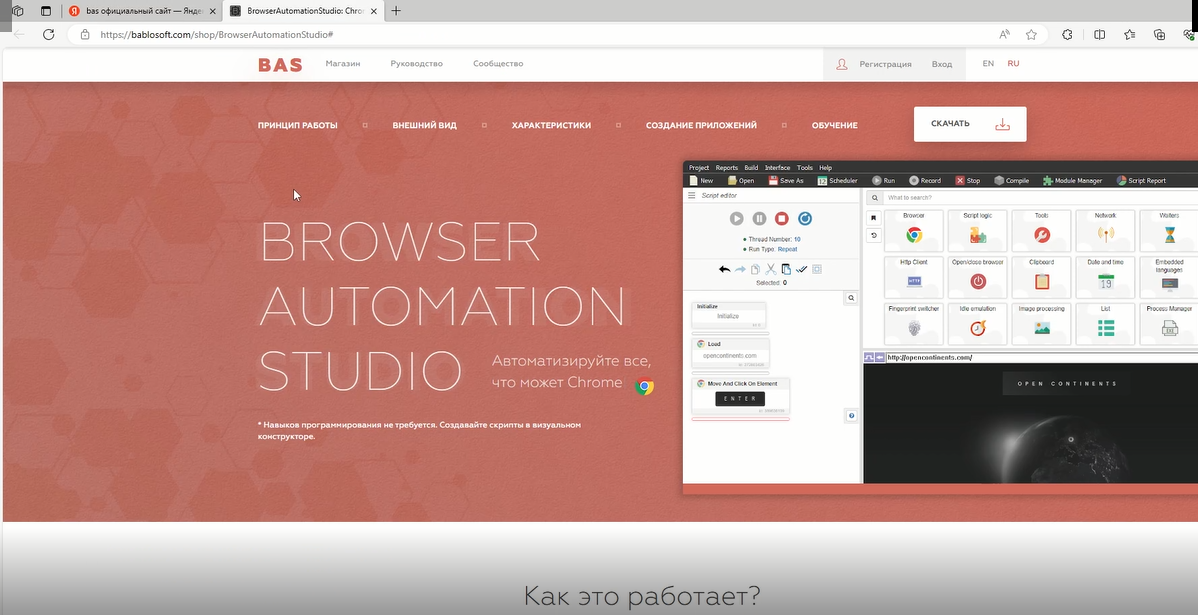
Task: Close the BrowserAutomationStudio tab
Action: 374,11
